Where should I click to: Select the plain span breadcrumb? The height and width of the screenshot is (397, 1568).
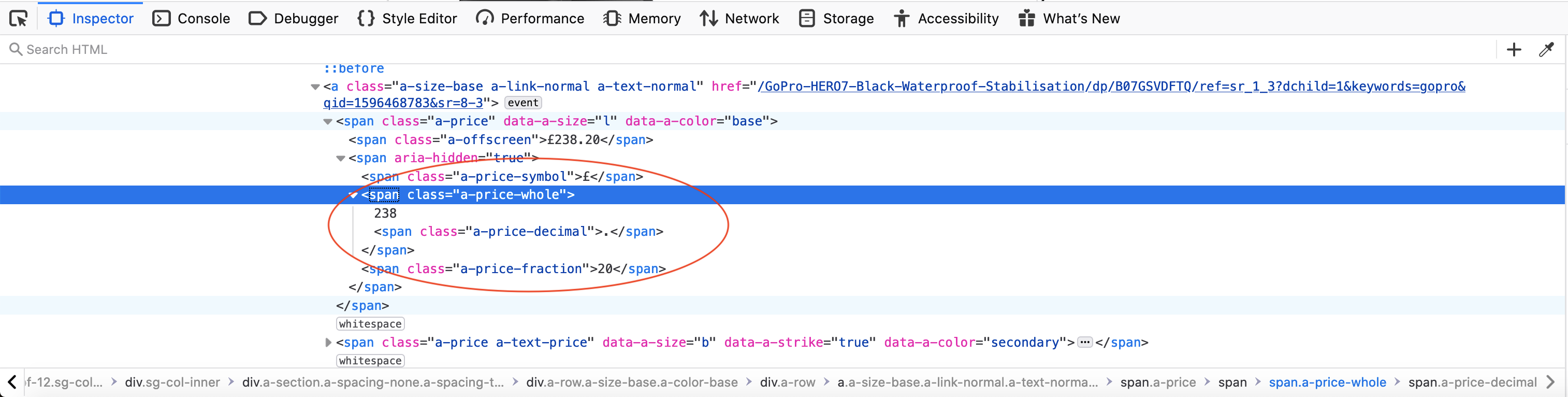pyautogui.click(x=1232, y=382)
